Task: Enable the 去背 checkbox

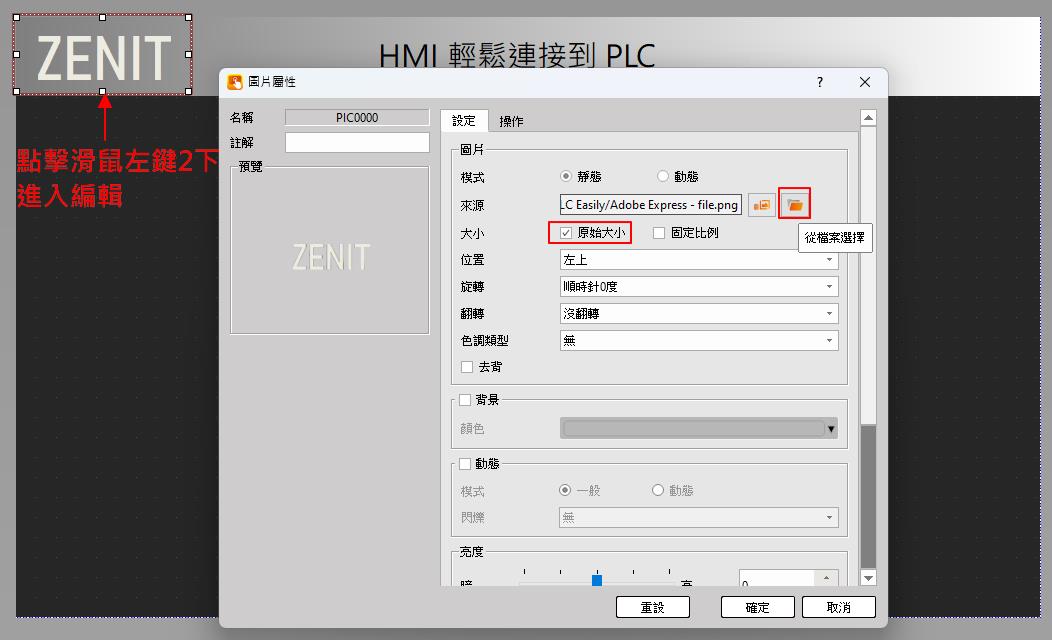Action: tap(467, 367)
